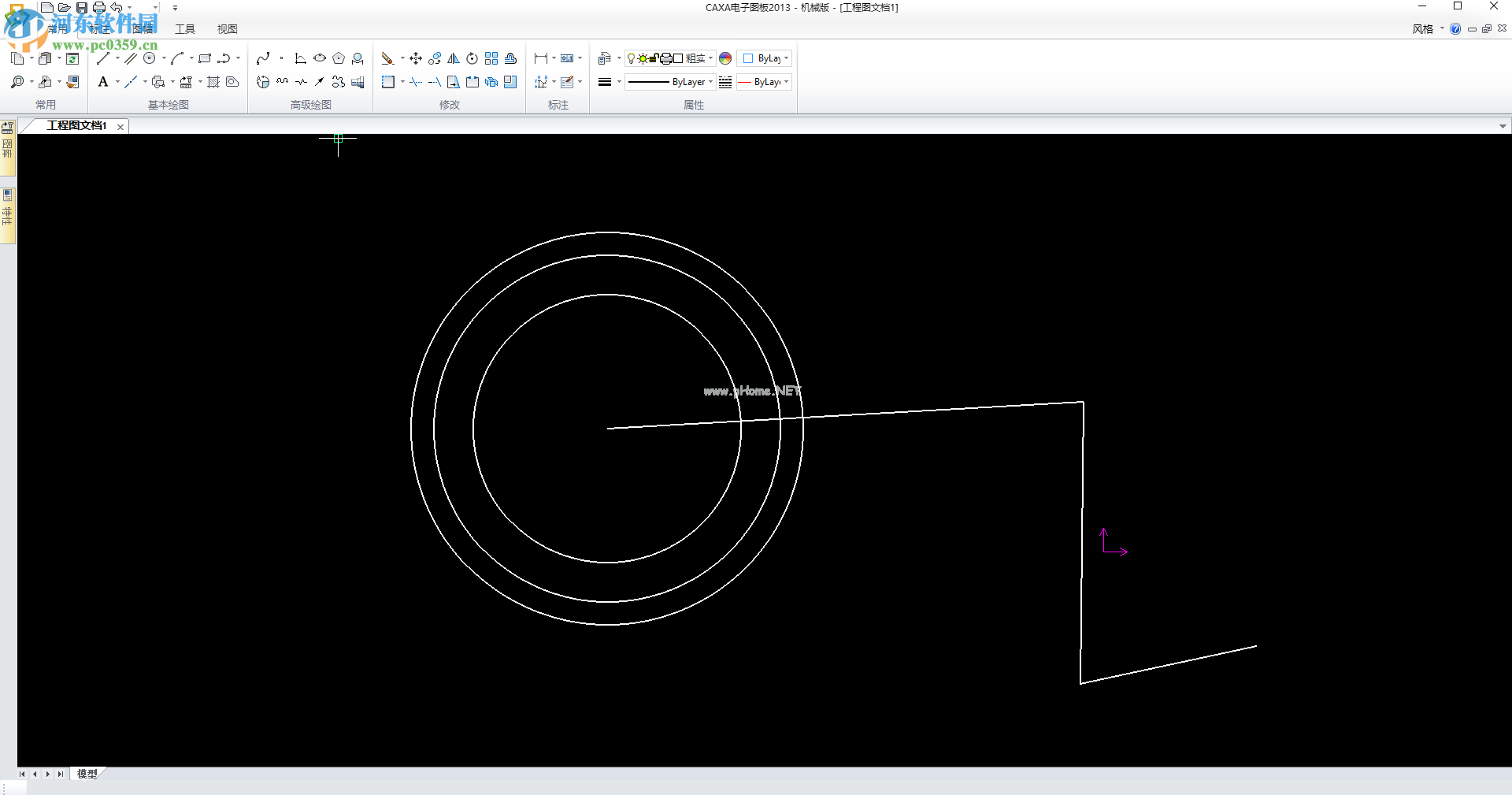The width and height of the screenshot is (1512, 795).
Task: Open the 标注 ribbon tab
Action: click(x=100, y=29)
